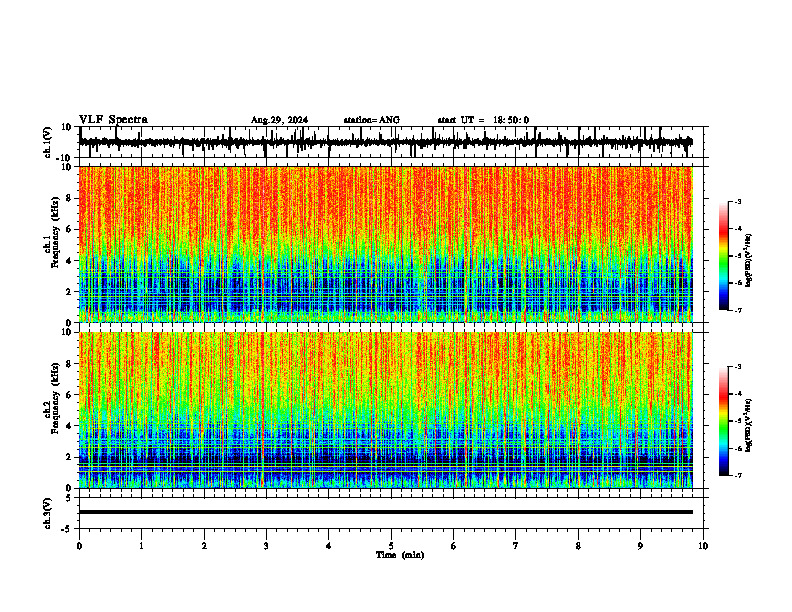Click the time axis tick label "10"
Screen dimensions: 792x612
703,546
